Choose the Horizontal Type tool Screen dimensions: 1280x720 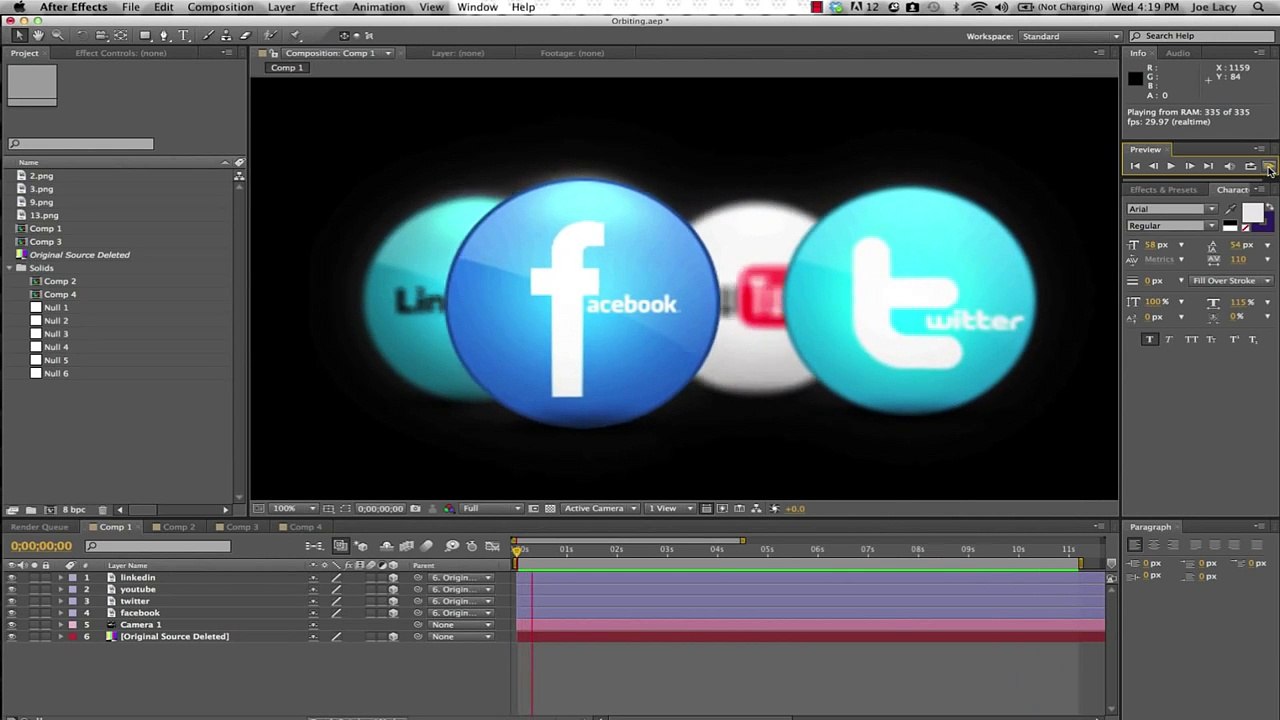point(184,36)
